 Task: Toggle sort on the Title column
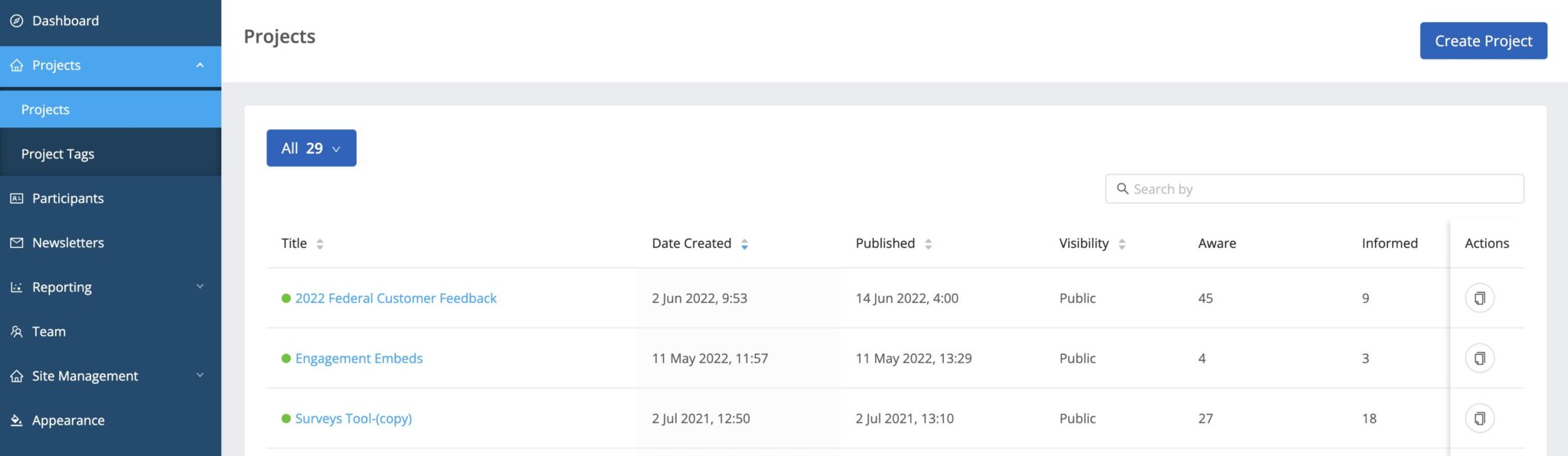click(319, 243)
